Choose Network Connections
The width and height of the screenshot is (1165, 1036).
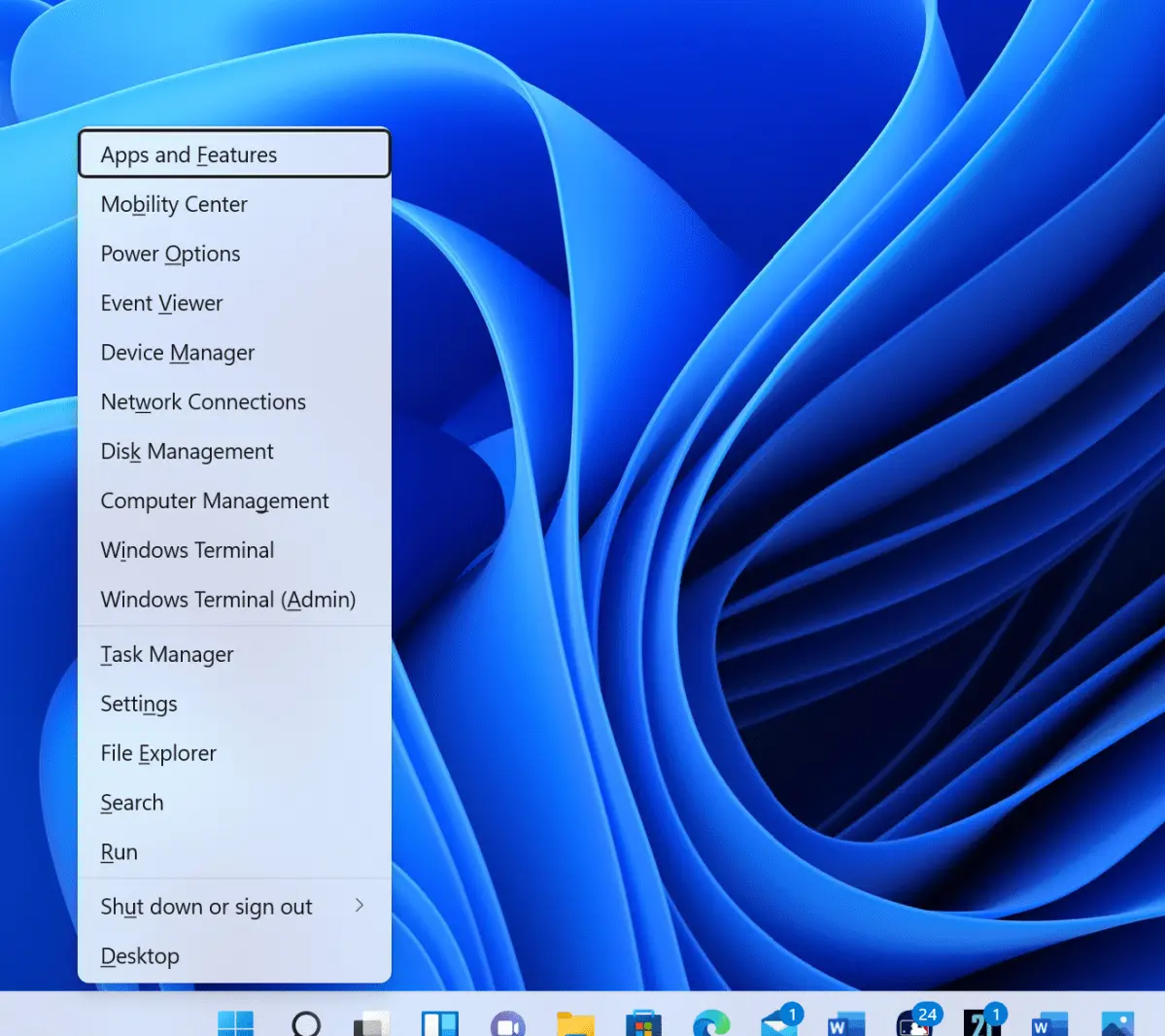(x=234, y=401)
